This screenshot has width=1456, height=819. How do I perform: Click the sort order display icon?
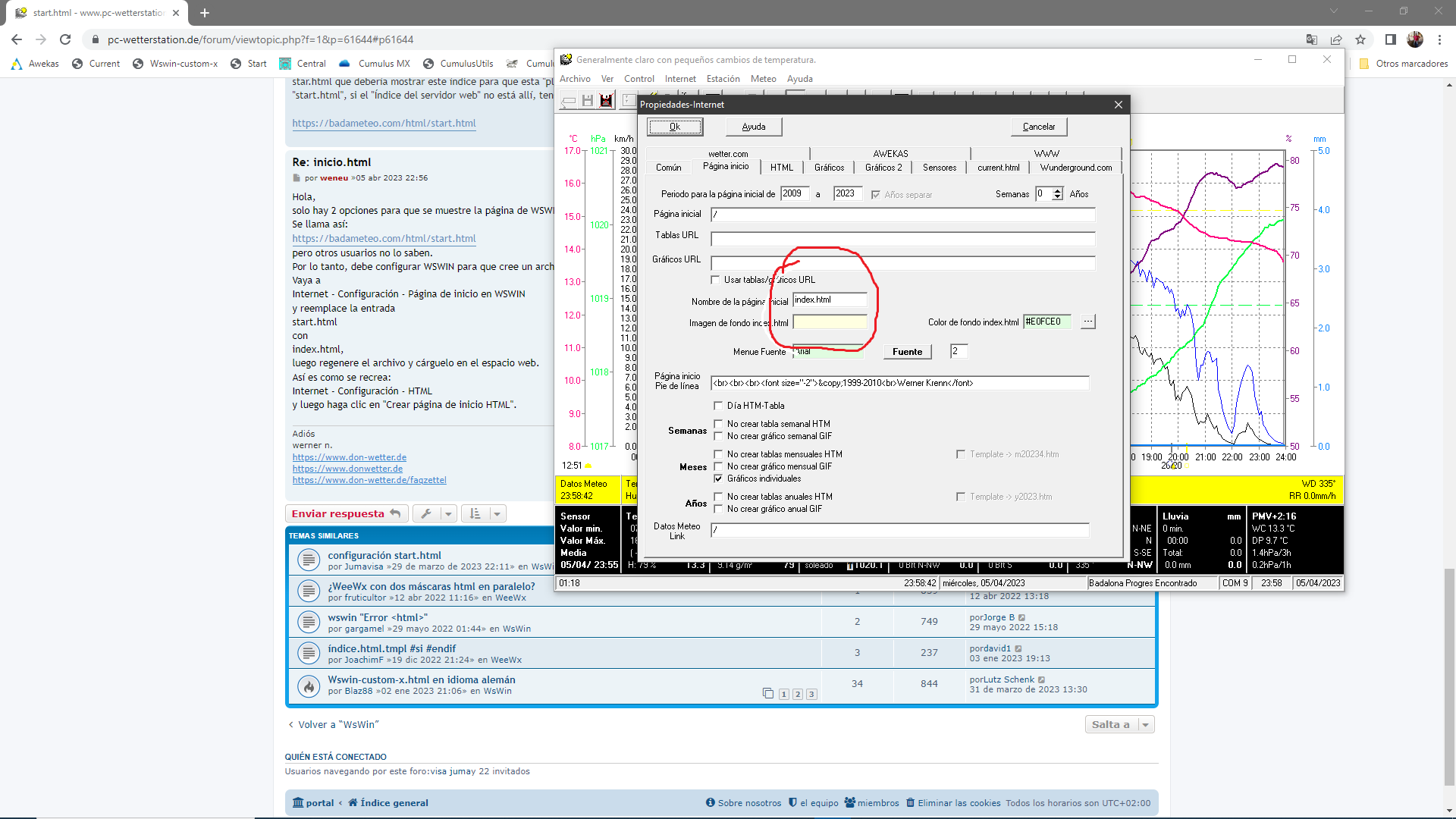point(475,513)
